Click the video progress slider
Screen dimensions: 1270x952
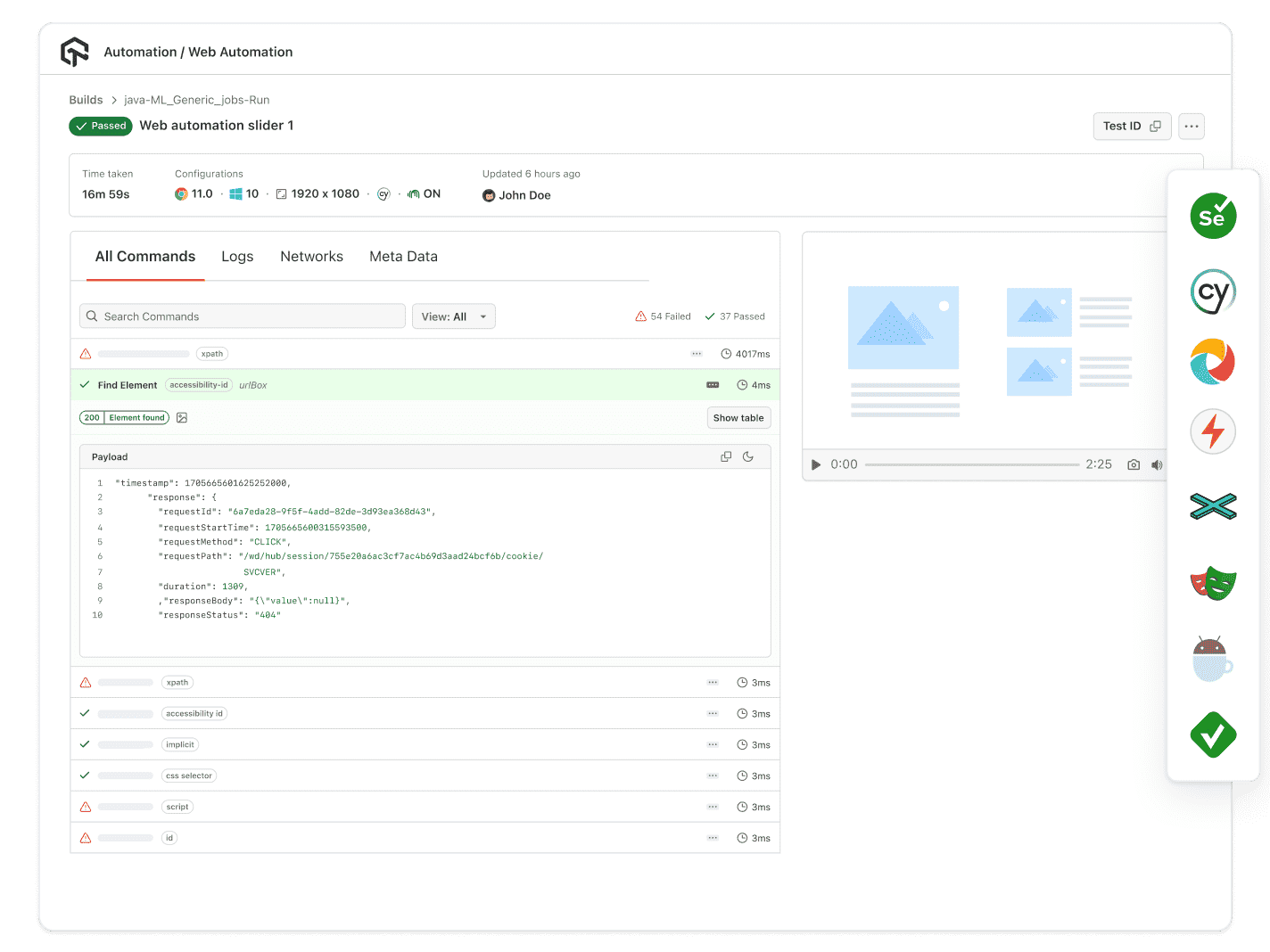pos(971,465)
